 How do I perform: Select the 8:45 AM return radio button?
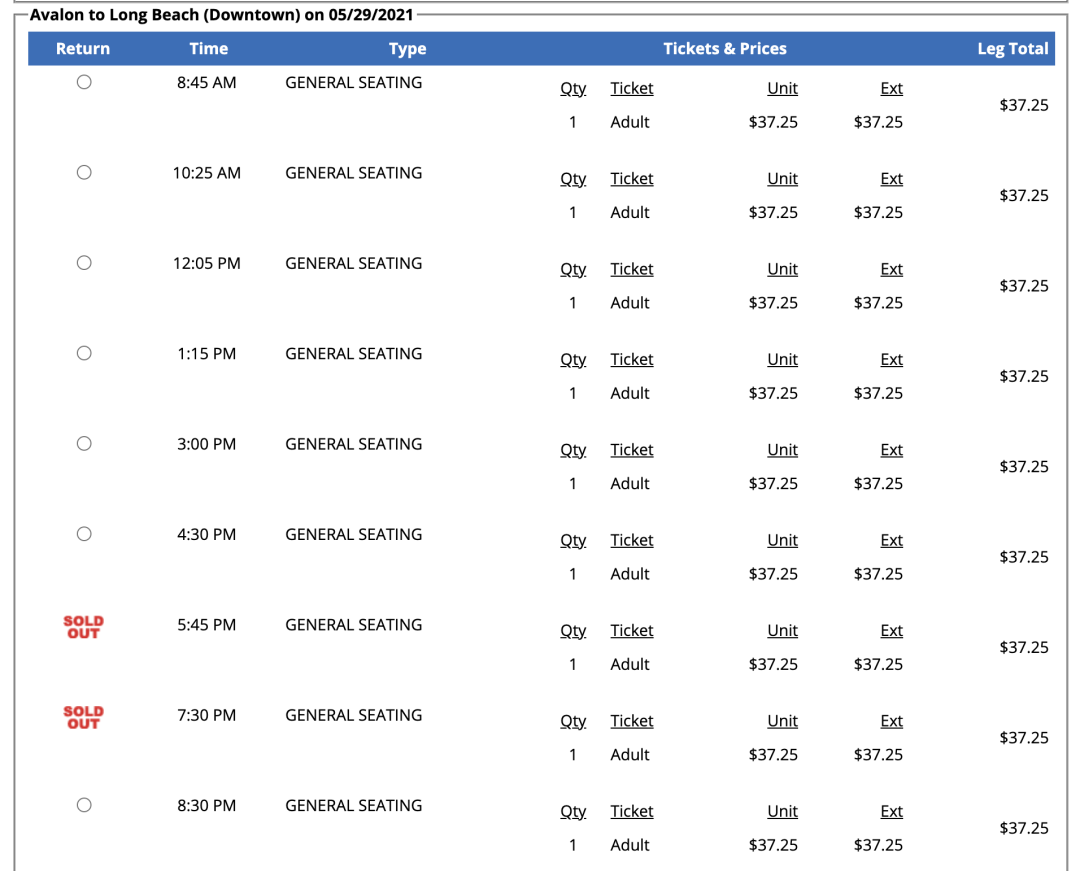[84, 82]
